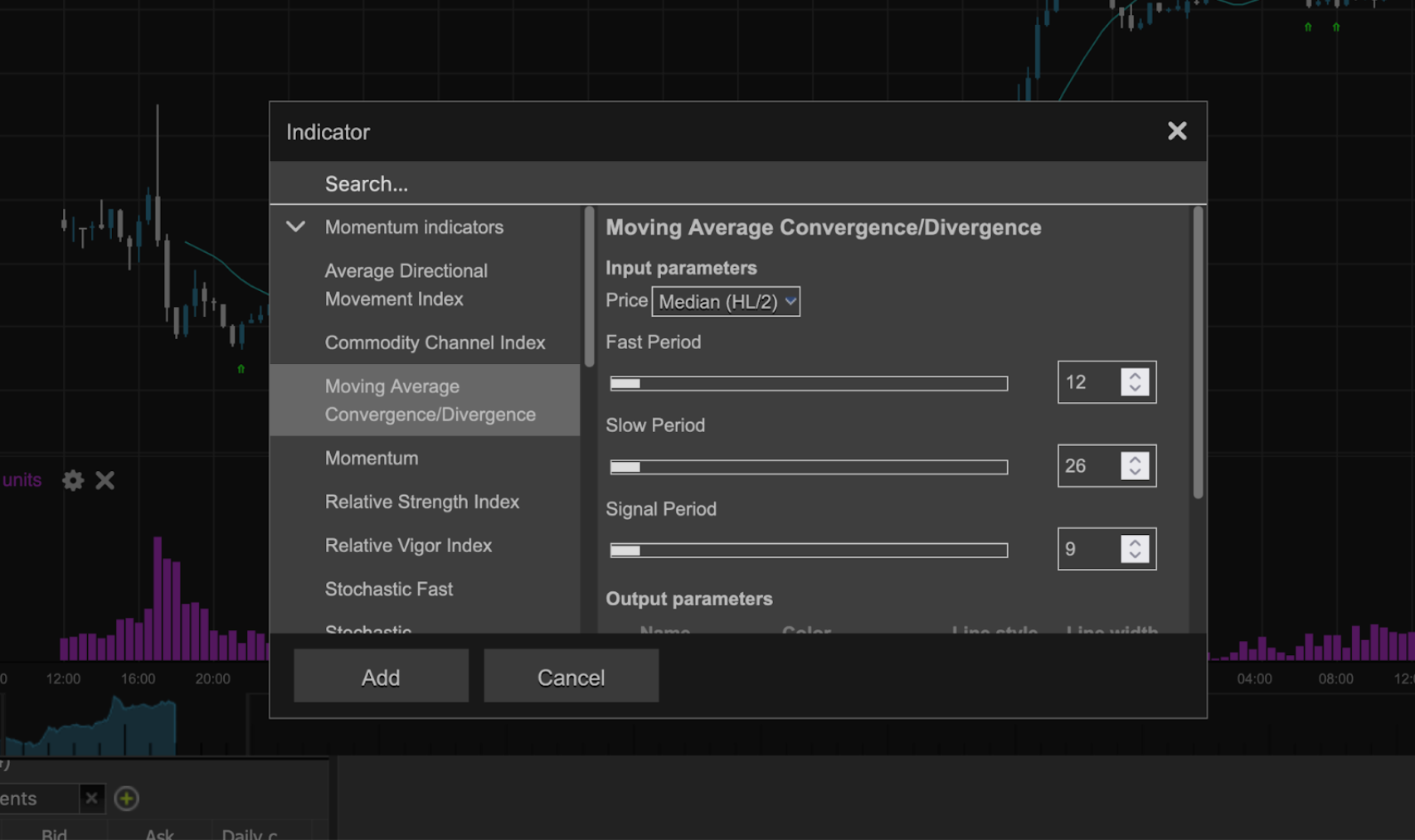
Task: Click the Slow Period value field
Action: tap(1087, 466)
